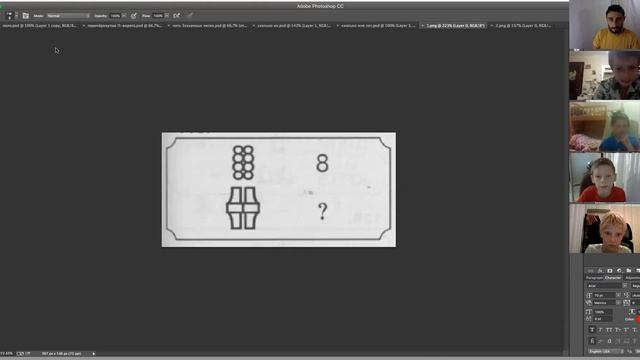640x360 pixels.
Task: Switch to the first document tab, Layer 1 copy
Action: (40, 25)
